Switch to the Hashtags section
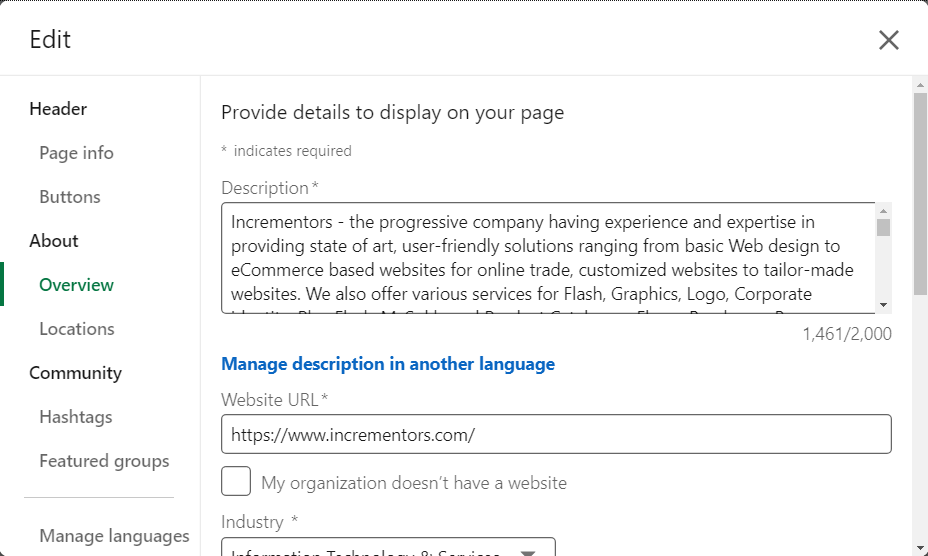 point(76,417)
